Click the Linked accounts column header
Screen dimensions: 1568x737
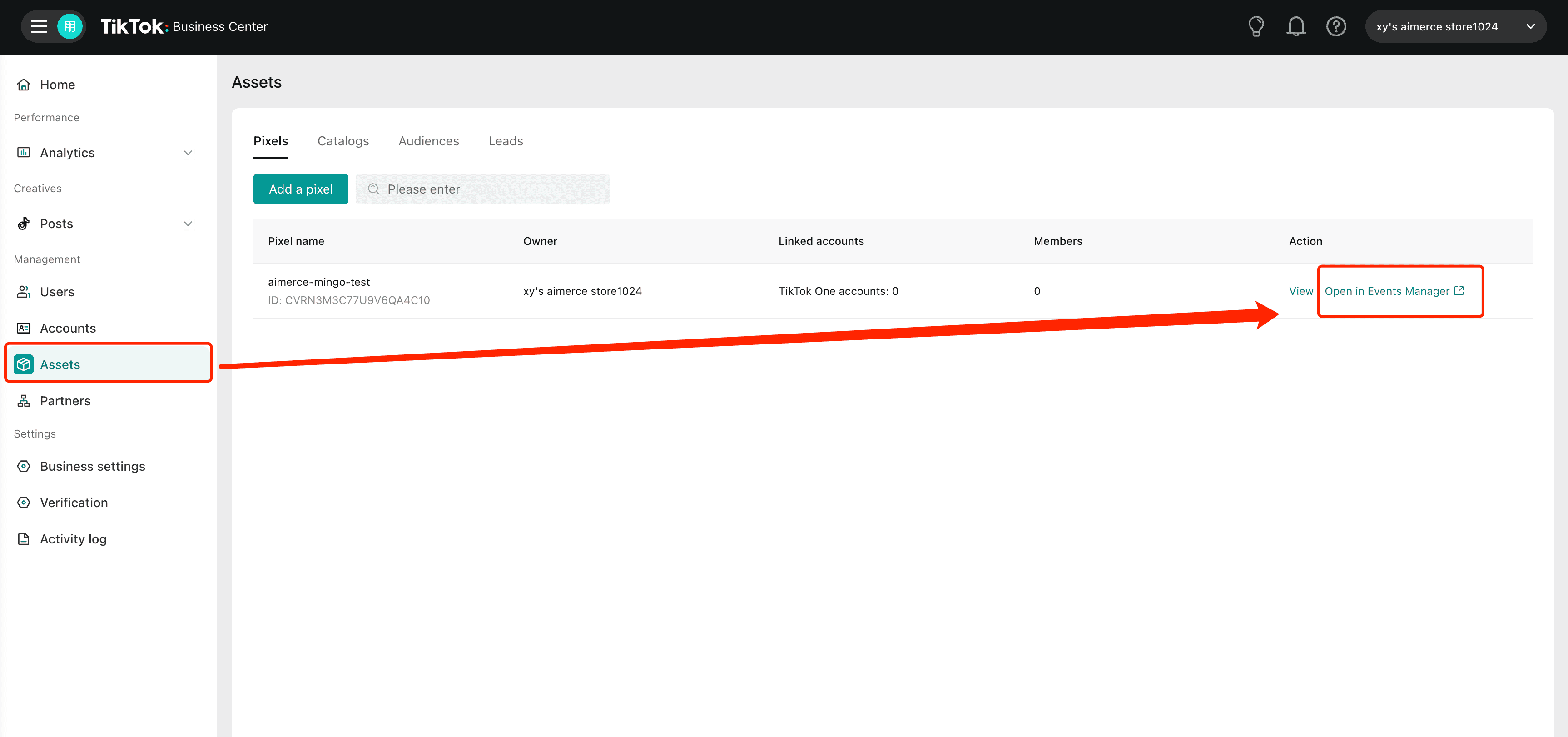[821, 241]
